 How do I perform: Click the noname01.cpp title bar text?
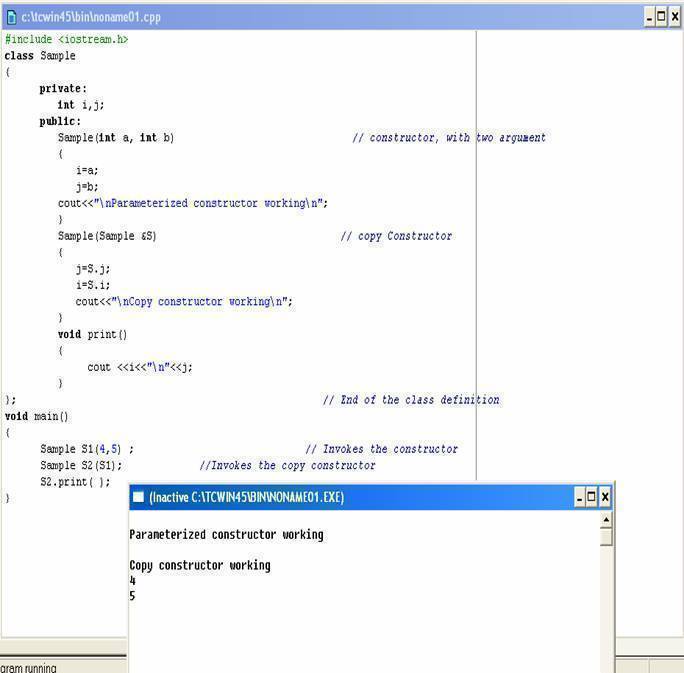pos(91,17)
